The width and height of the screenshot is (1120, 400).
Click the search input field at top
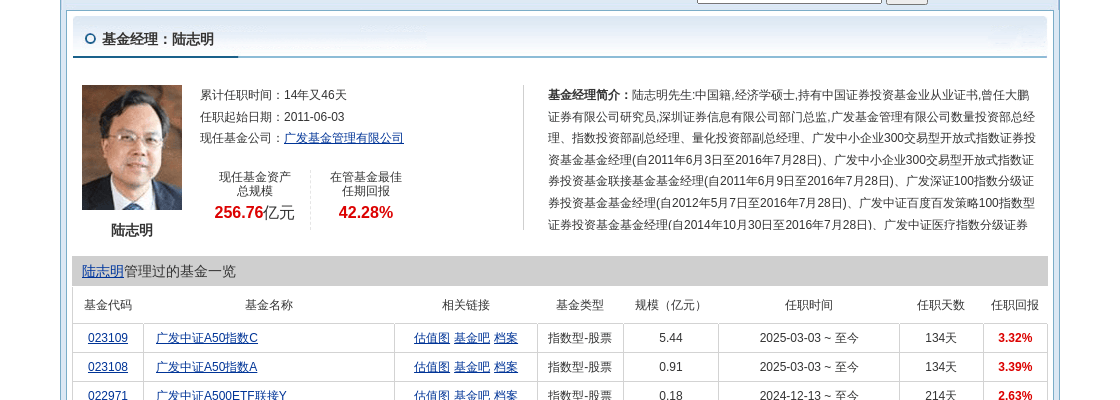(789, 1)
